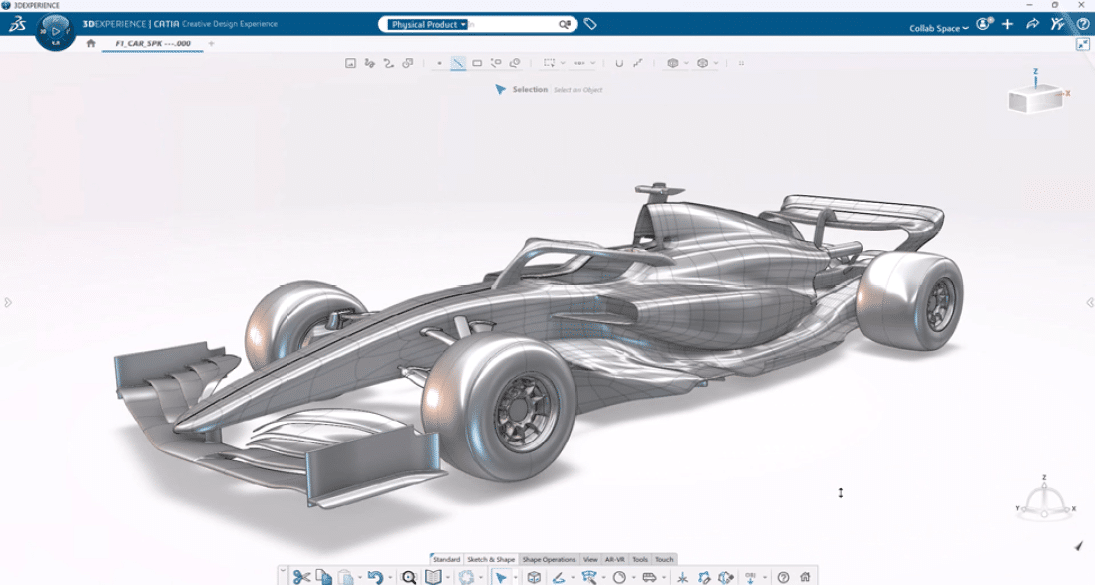Click the Search magnifier in the action bar

pos(407,575)
